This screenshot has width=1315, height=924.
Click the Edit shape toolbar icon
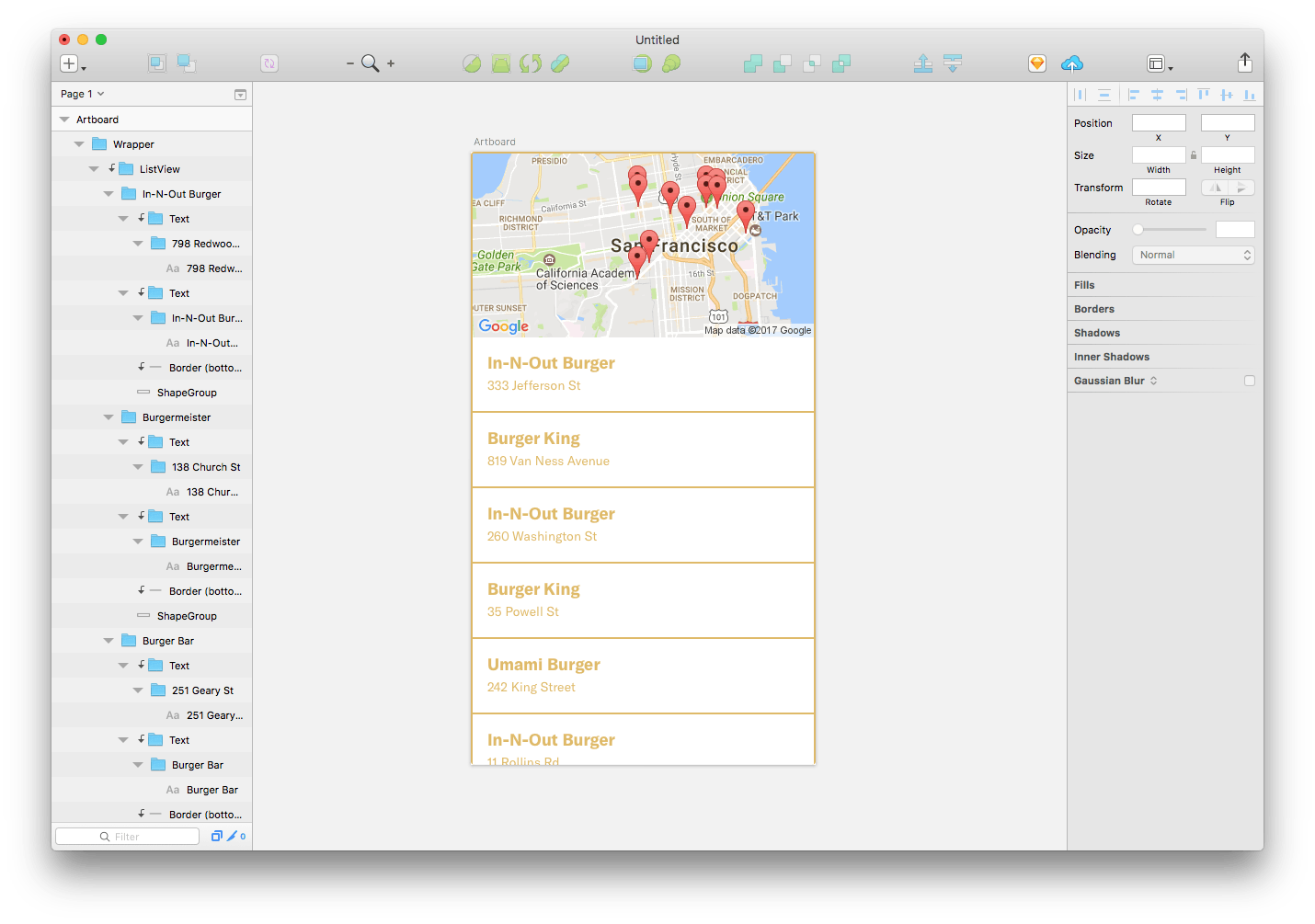472,63
